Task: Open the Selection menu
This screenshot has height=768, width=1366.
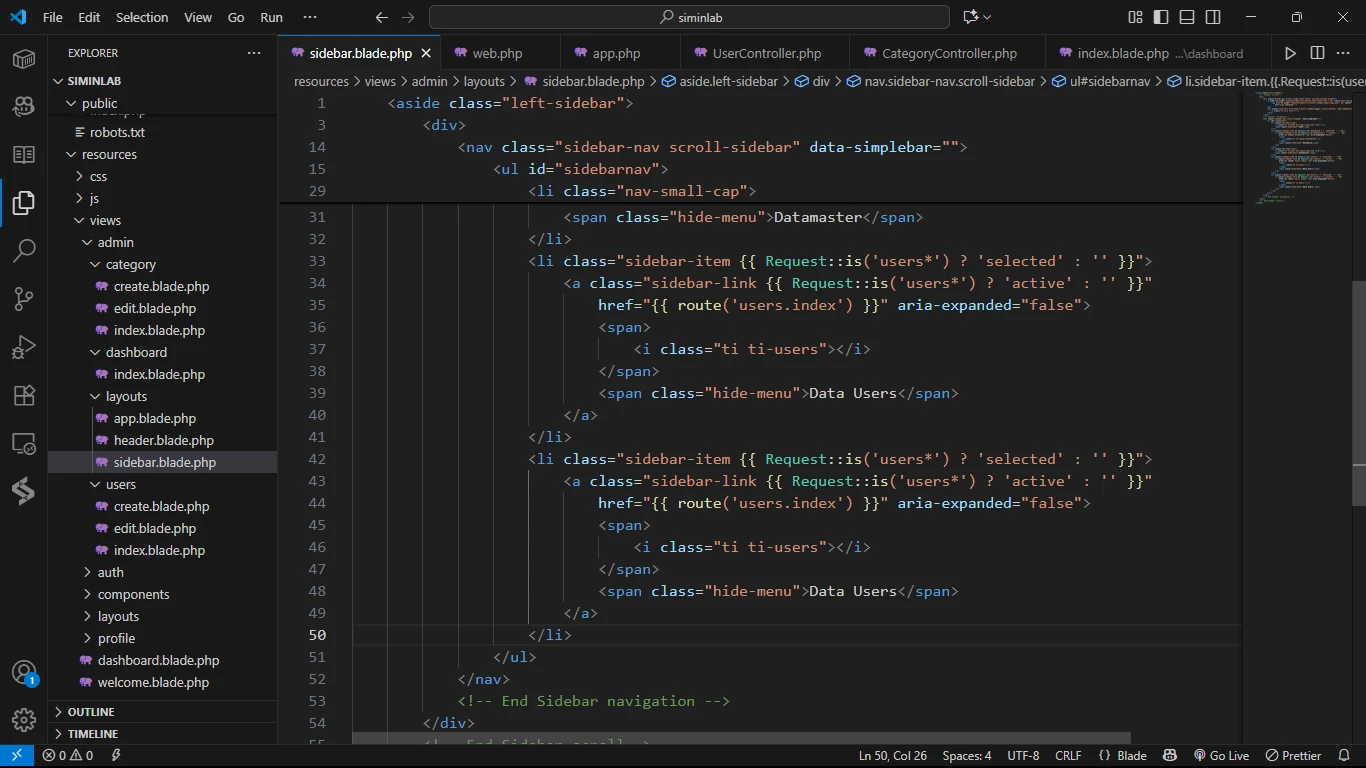Action: [x=142, y=17]
